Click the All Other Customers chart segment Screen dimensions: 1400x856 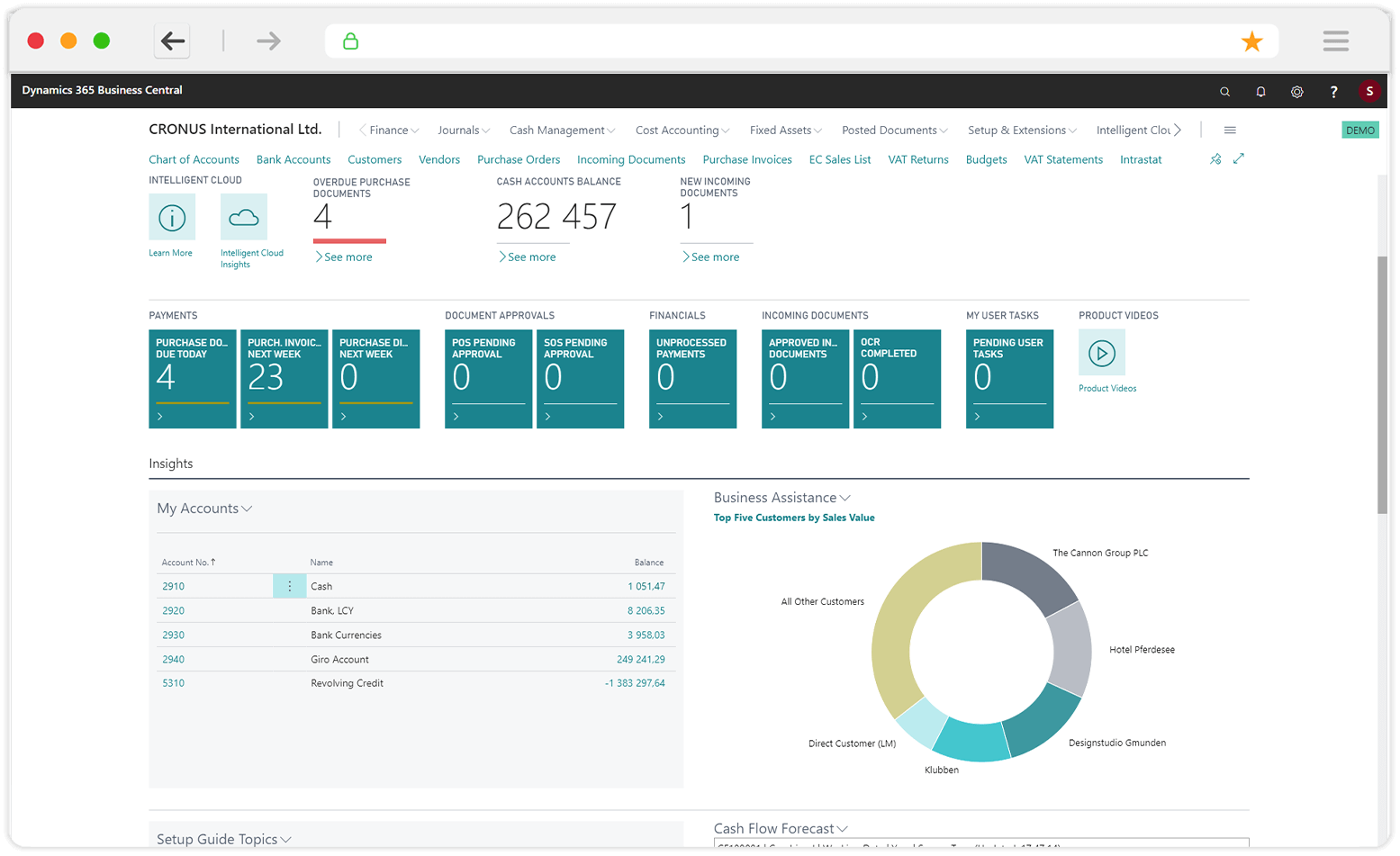[x=902, y=621]
